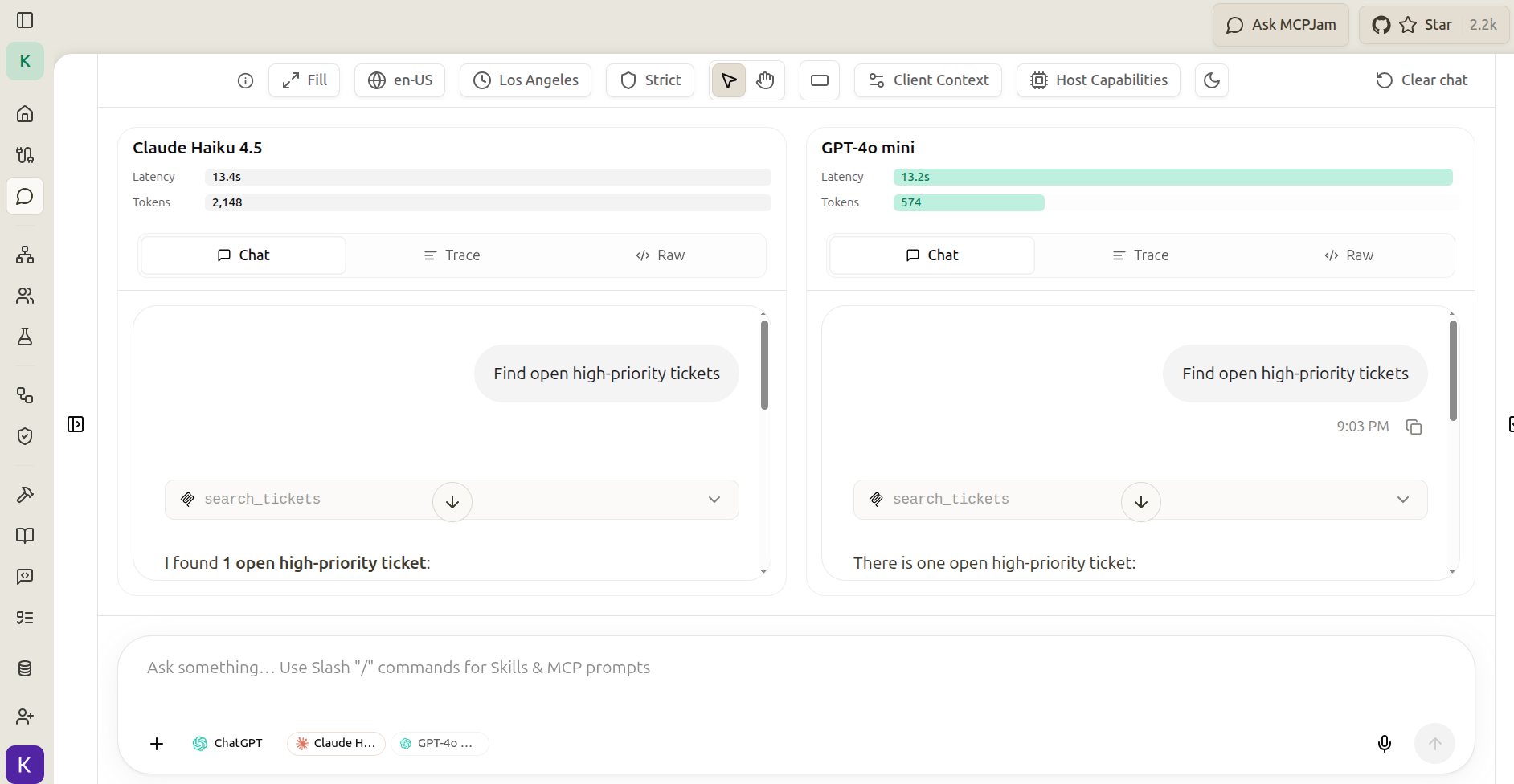The height and width of the screenshot is (784, 1514).
Task: Select the hand pan tool
Action: pyautogui.click(x=765, y=80)
